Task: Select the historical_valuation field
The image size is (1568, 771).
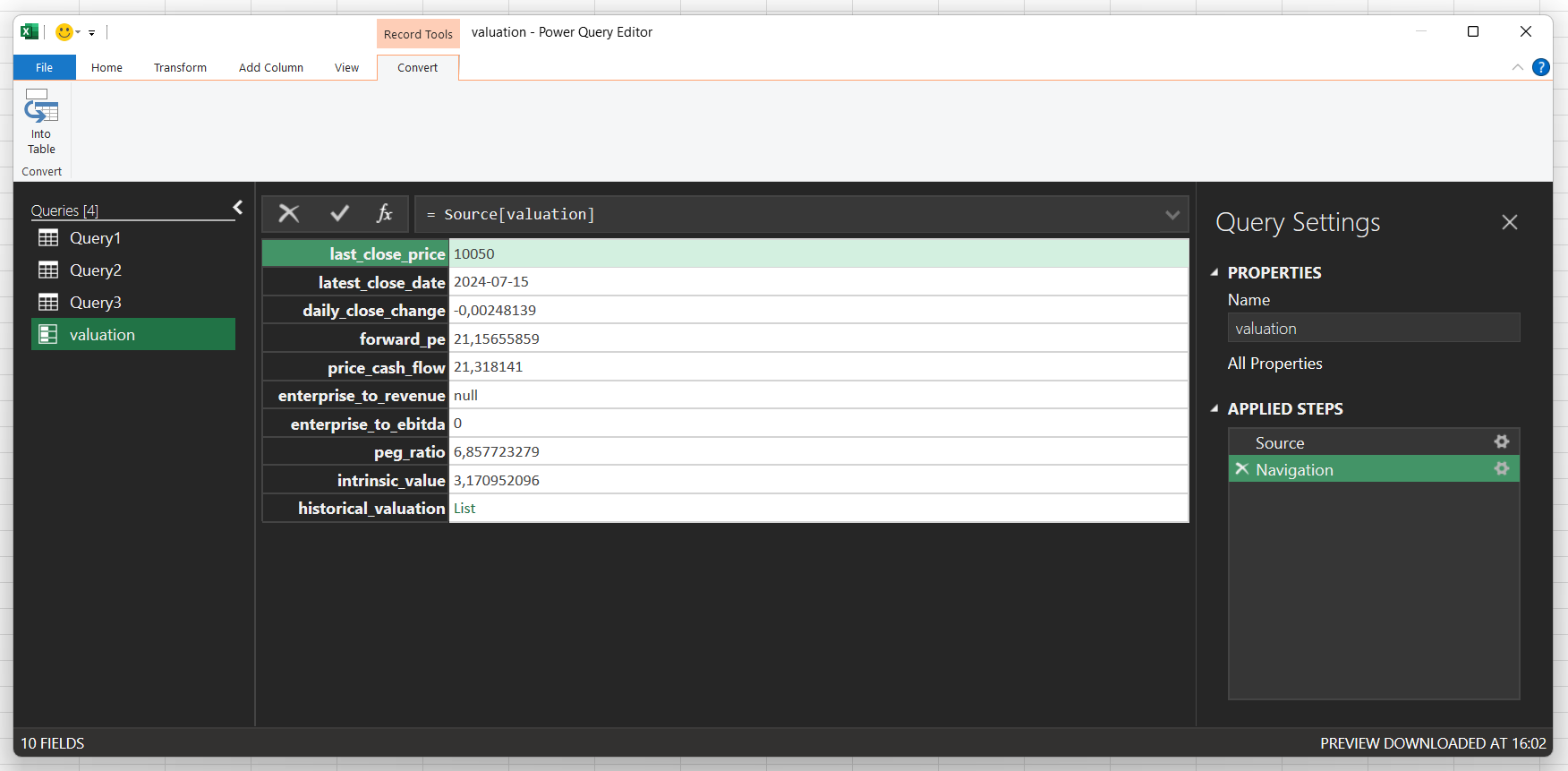Action: coord(355,509)
